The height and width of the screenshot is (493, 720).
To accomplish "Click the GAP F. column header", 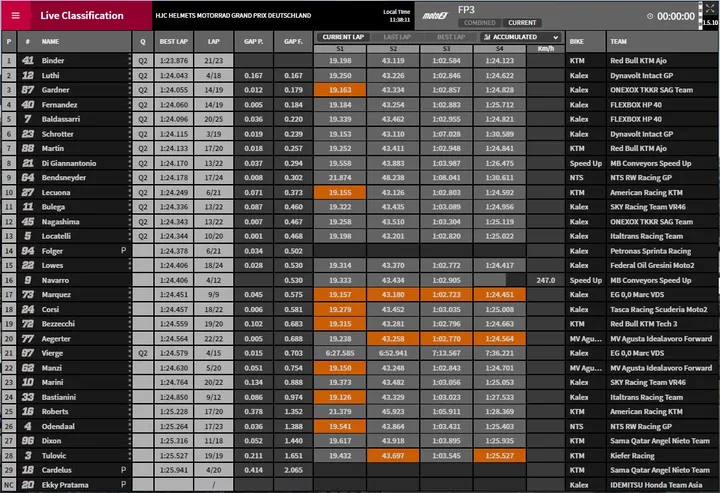I will 293,41.
